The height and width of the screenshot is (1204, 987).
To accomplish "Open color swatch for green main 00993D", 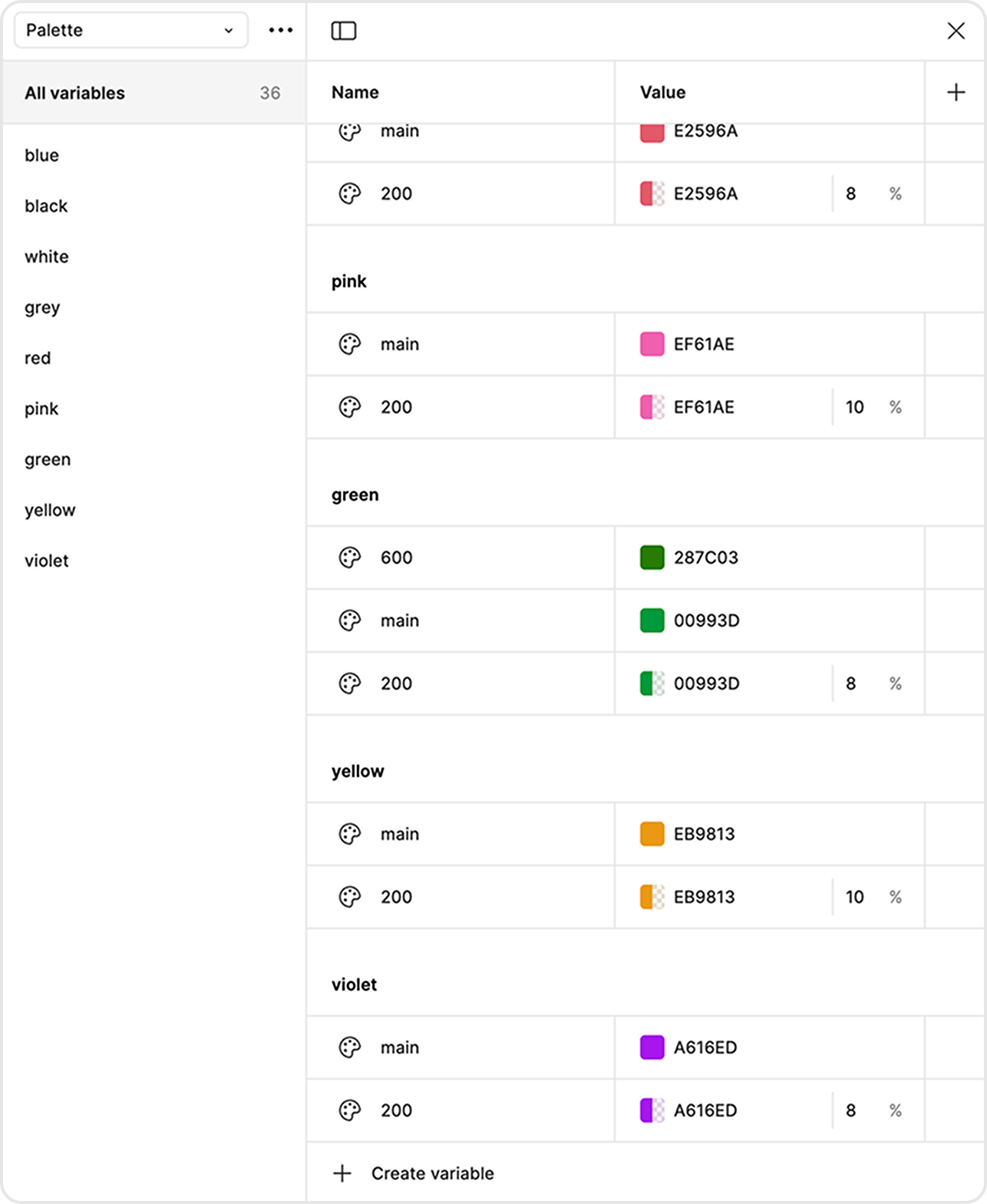I will pos(652,620).
